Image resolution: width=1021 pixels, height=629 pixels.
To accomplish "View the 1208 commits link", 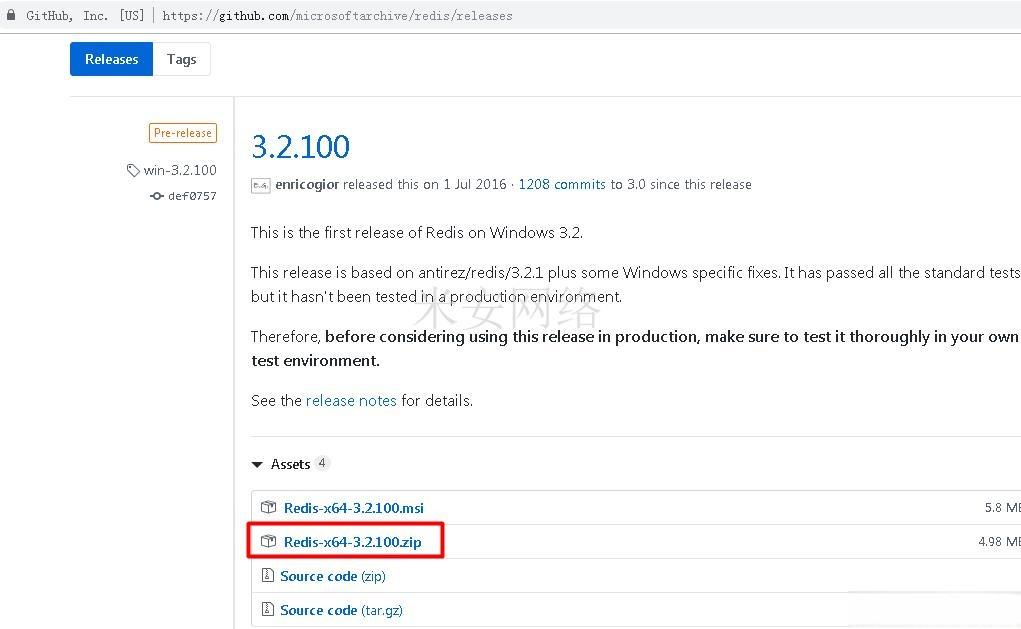I will pos(562,185).
